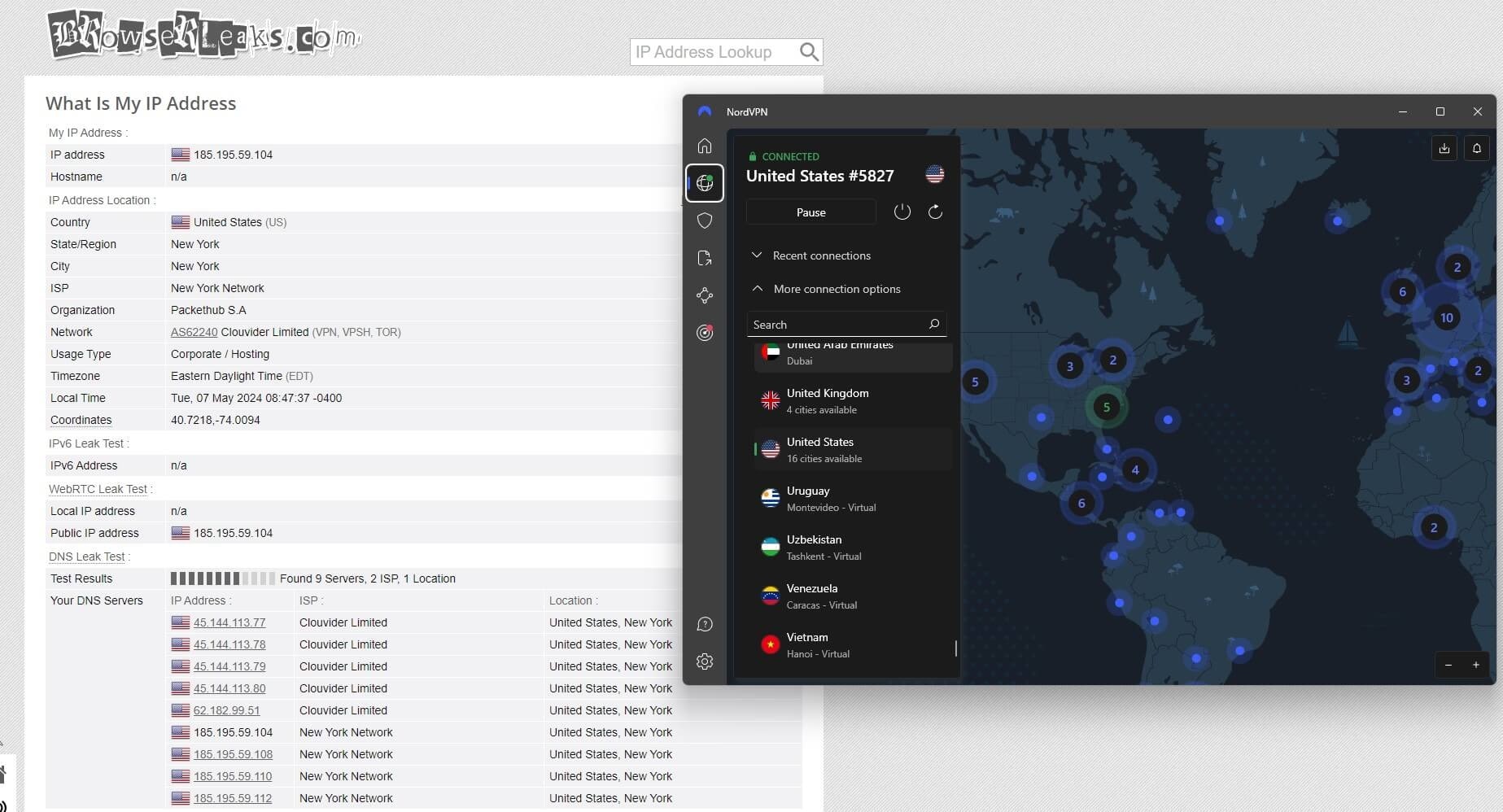Screen dimensions: 1503x812
Task: Open the file sharing icon in sidebar
Action: click(x=705, y=258)
